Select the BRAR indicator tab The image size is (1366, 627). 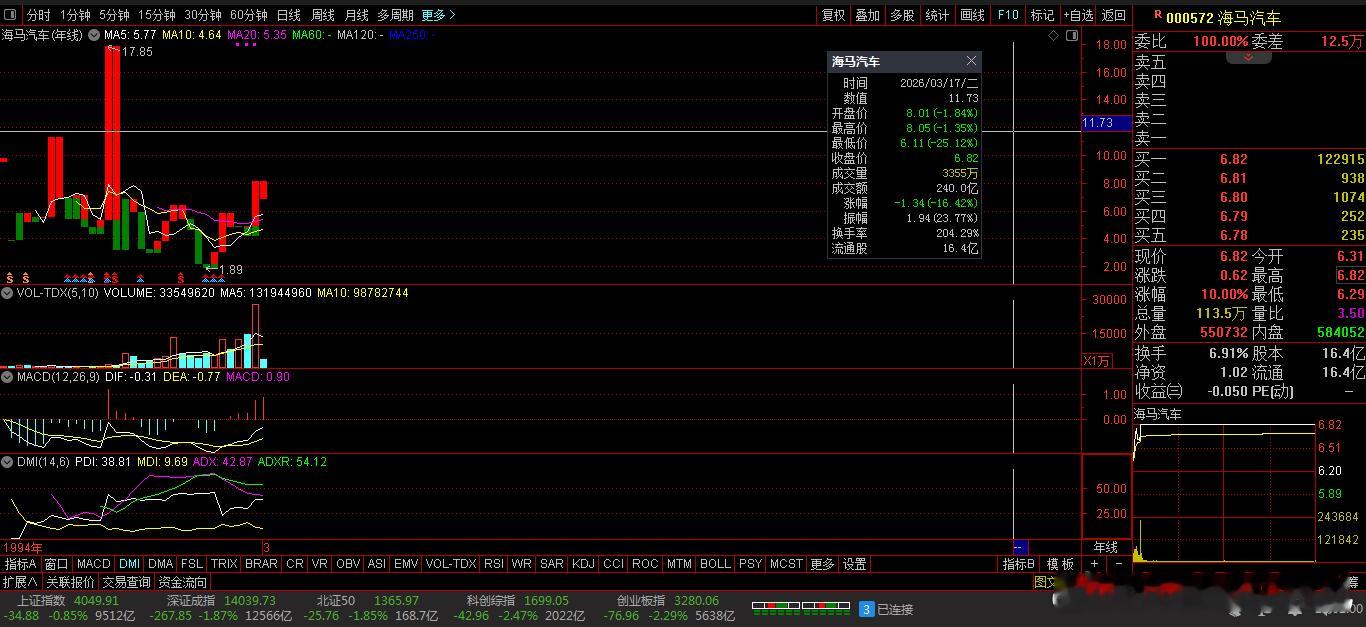point(262,564)
